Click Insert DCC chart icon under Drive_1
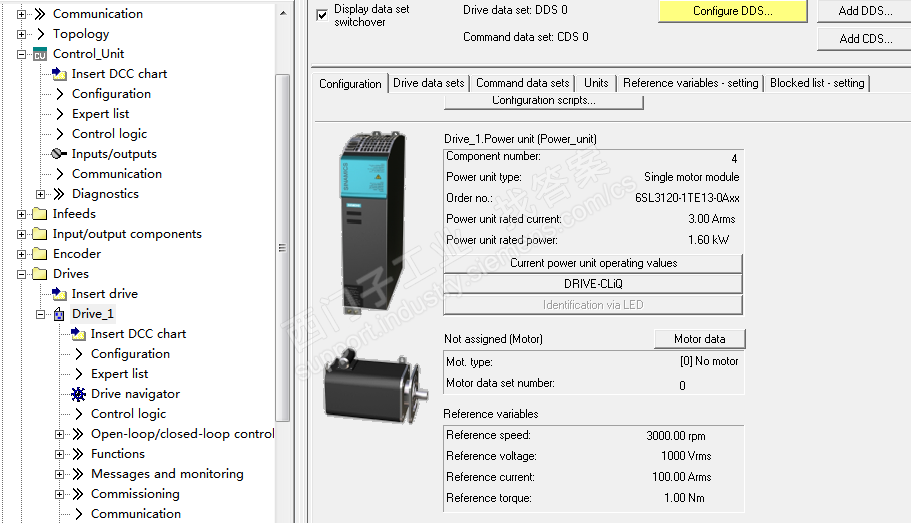The height and width of the screenshot is (523, 911). point(78,334)
